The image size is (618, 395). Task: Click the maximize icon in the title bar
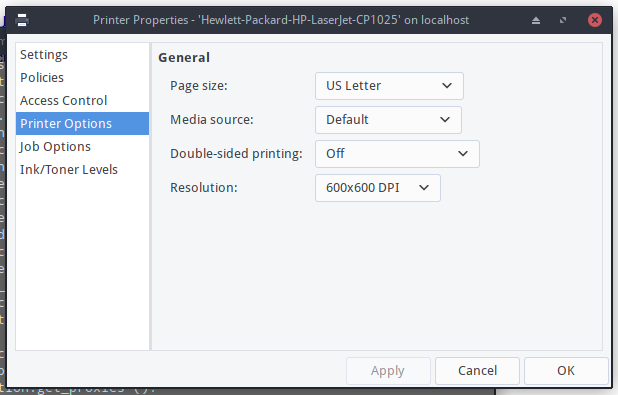(563, 20)
